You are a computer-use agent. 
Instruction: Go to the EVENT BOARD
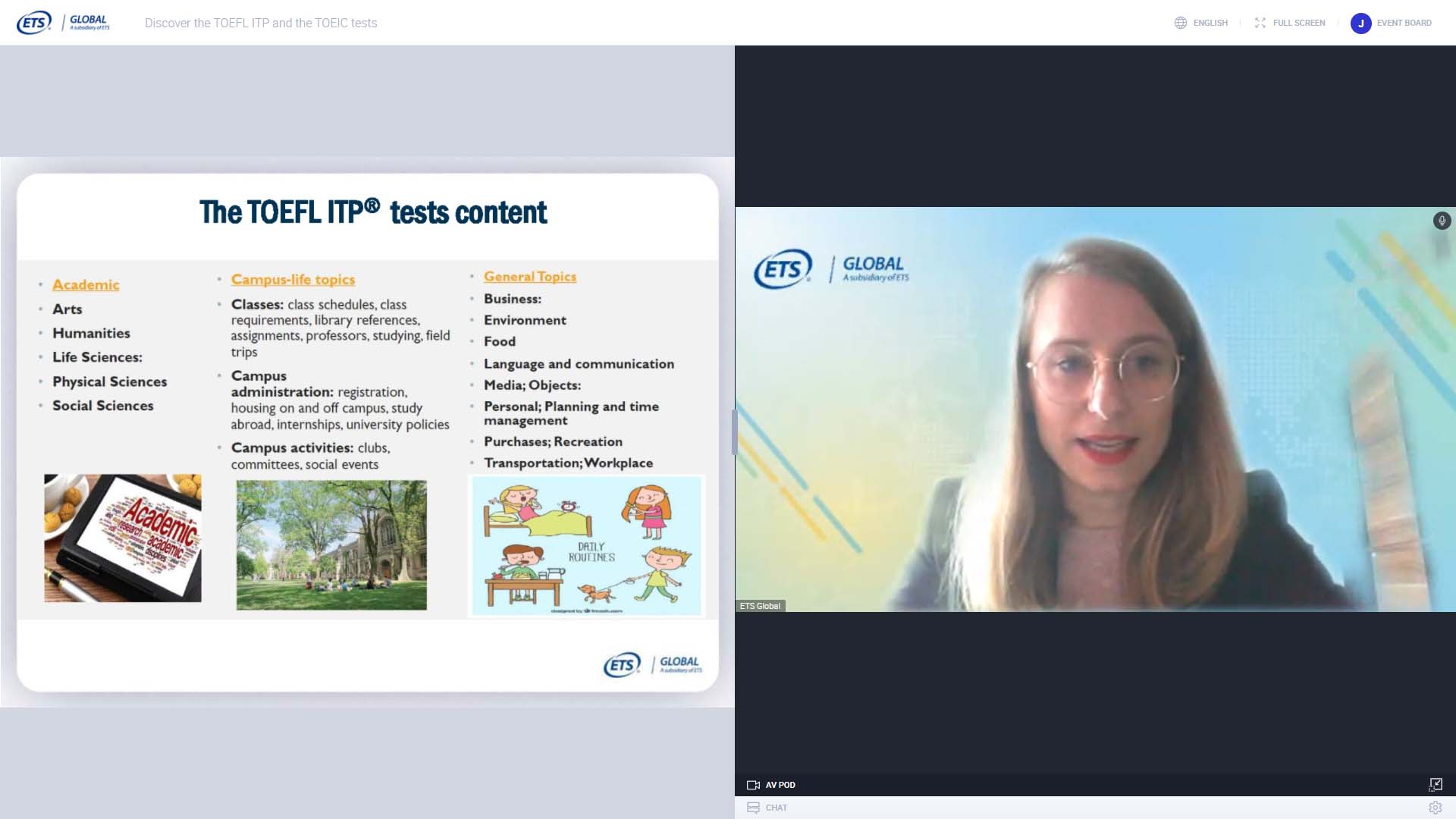point(1404,23)
